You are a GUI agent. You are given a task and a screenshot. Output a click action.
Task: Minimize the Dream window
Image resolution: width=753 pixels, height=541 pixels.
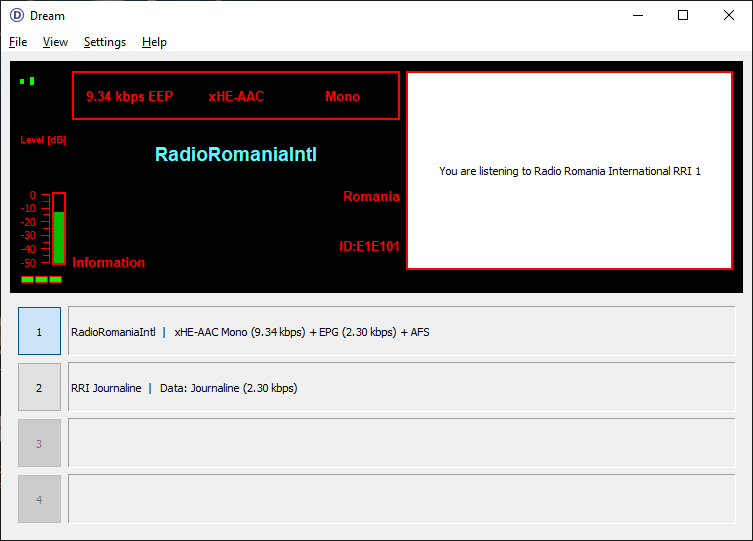[637, 15]
